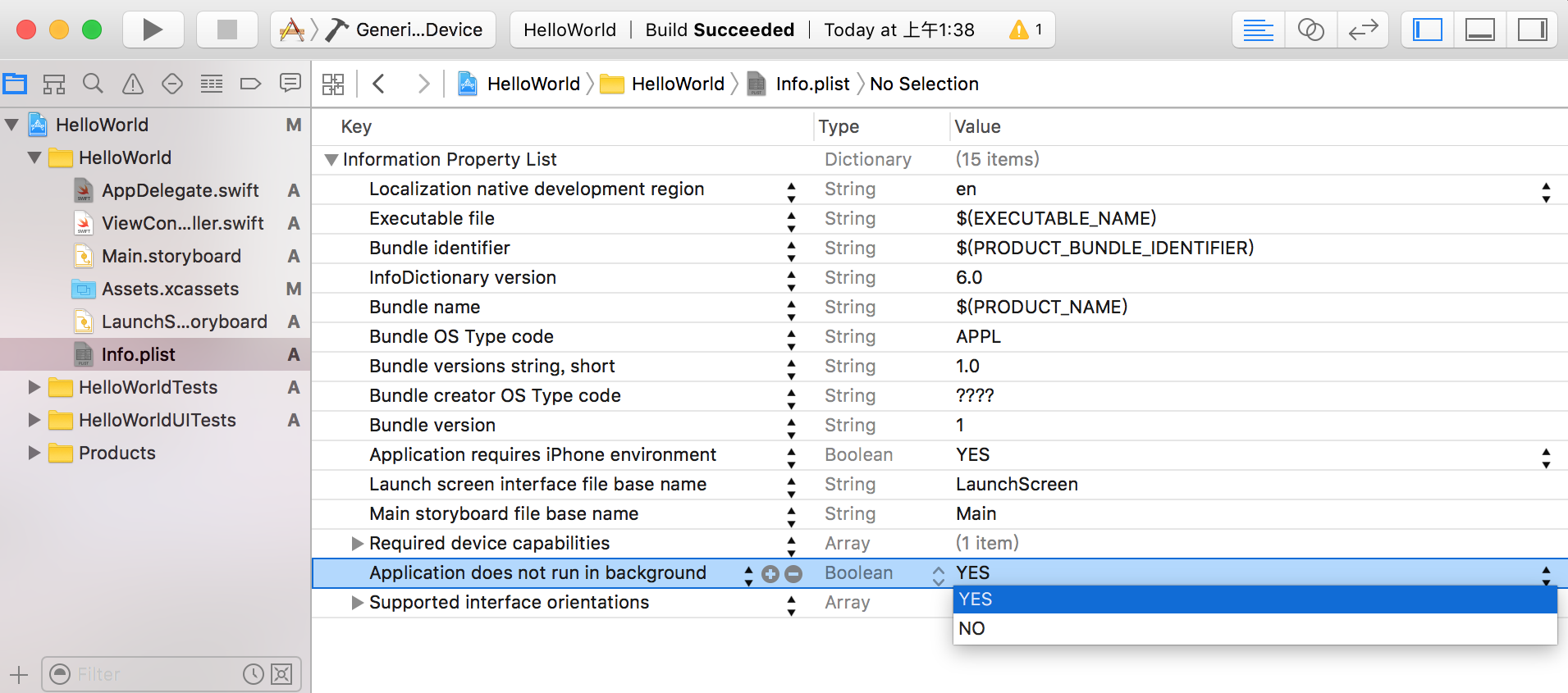
Task: Go forward in editor history
Action: (423, 84)
